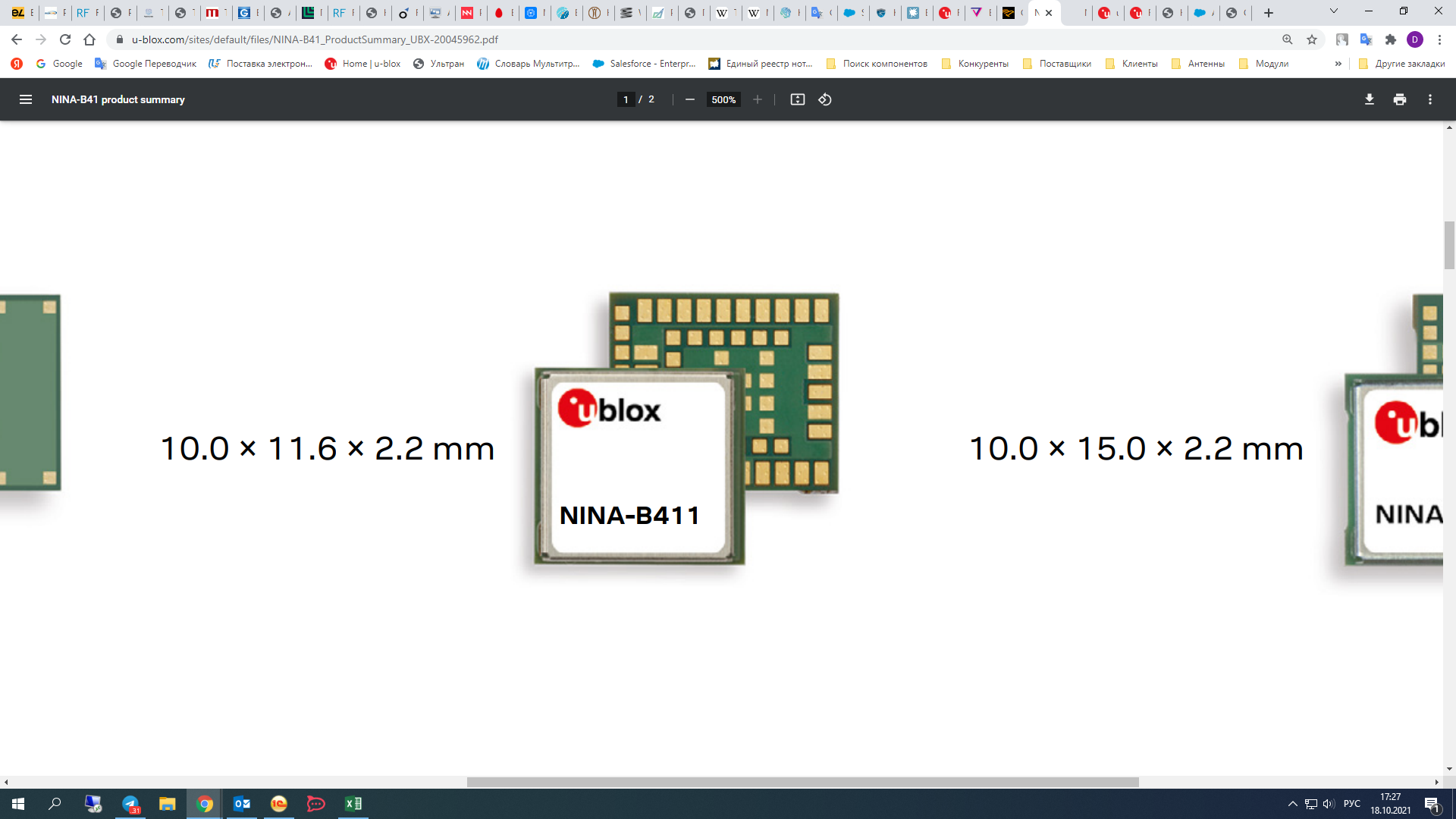1456x819 pixels.
Task: Open the Extensions puzzle menu
Action: pos(1391,39)
